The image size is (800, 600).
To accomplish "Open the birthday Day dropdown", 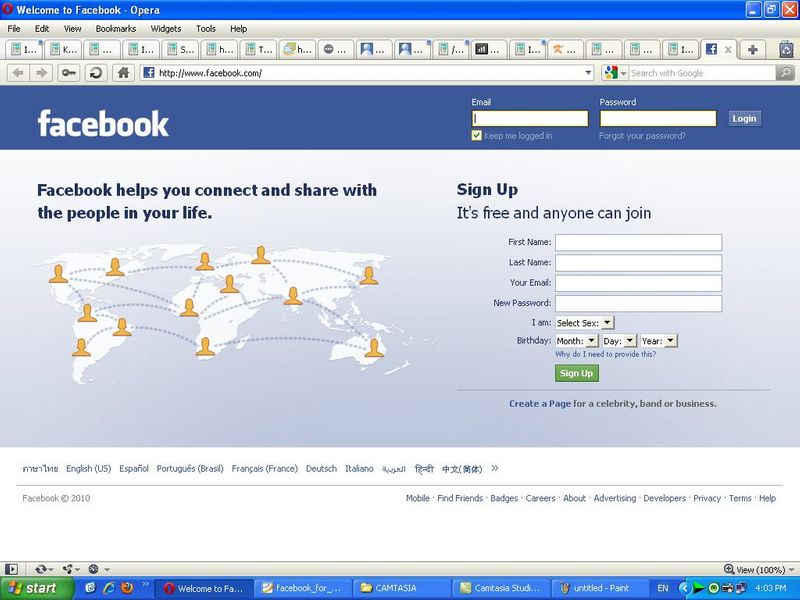I will [x=619, y=341].
